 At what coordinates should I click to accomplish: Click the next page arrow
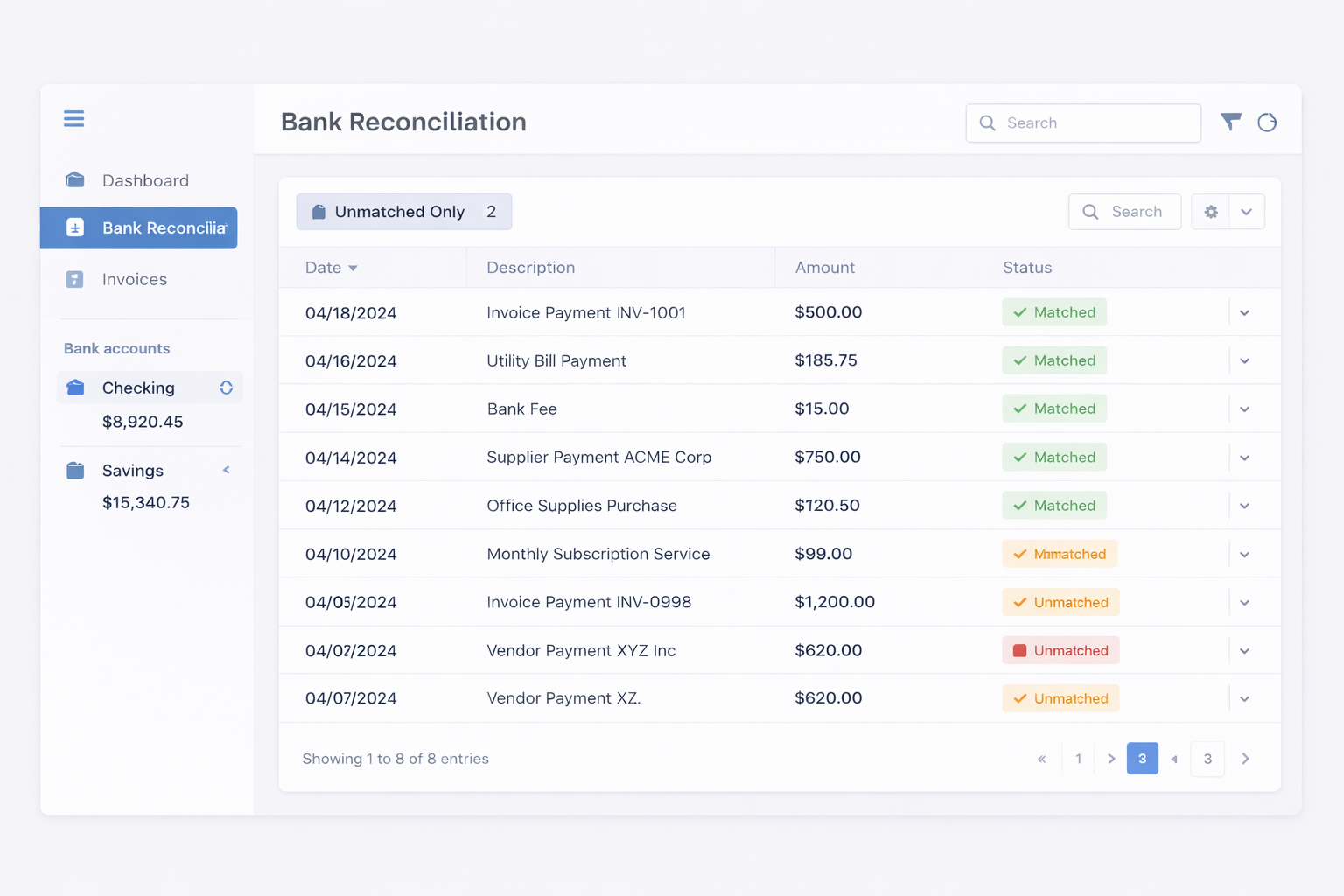(1246, 759)
